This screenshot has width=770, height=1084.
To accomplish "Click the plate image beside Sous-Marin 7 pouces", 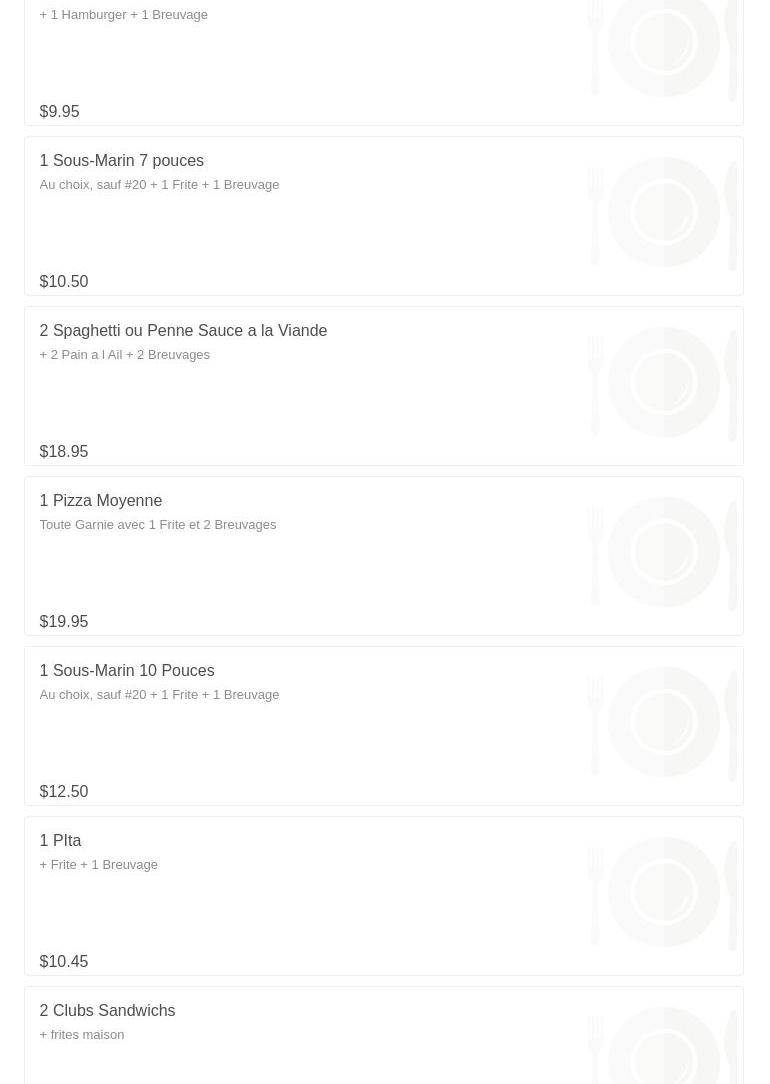I will (663, 212).
